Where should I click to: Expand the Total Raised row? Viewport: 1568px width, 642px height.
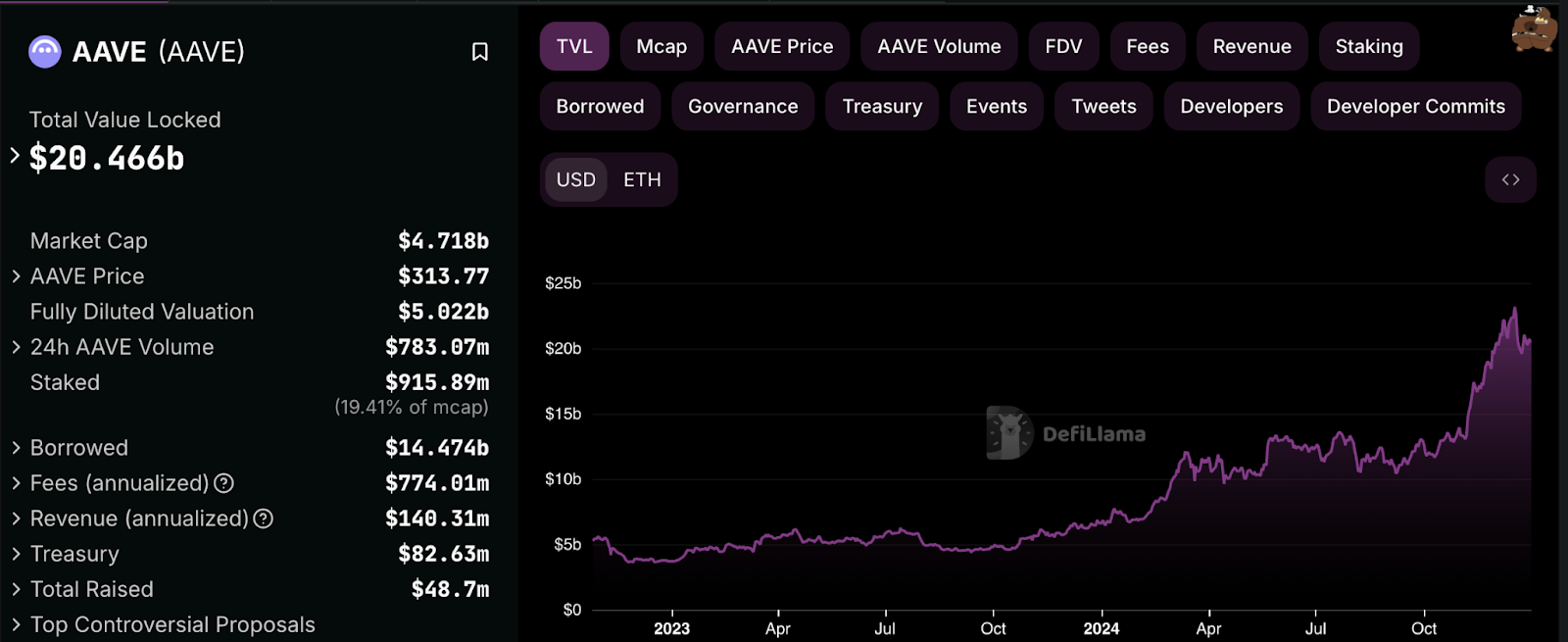tap(16, 589)
